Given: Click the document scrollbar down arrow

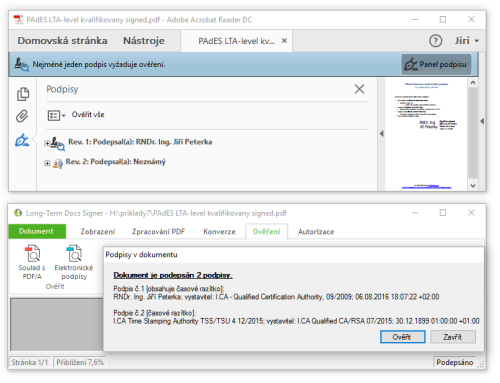Looking at the screenshot, I should [x=473, y=186].
